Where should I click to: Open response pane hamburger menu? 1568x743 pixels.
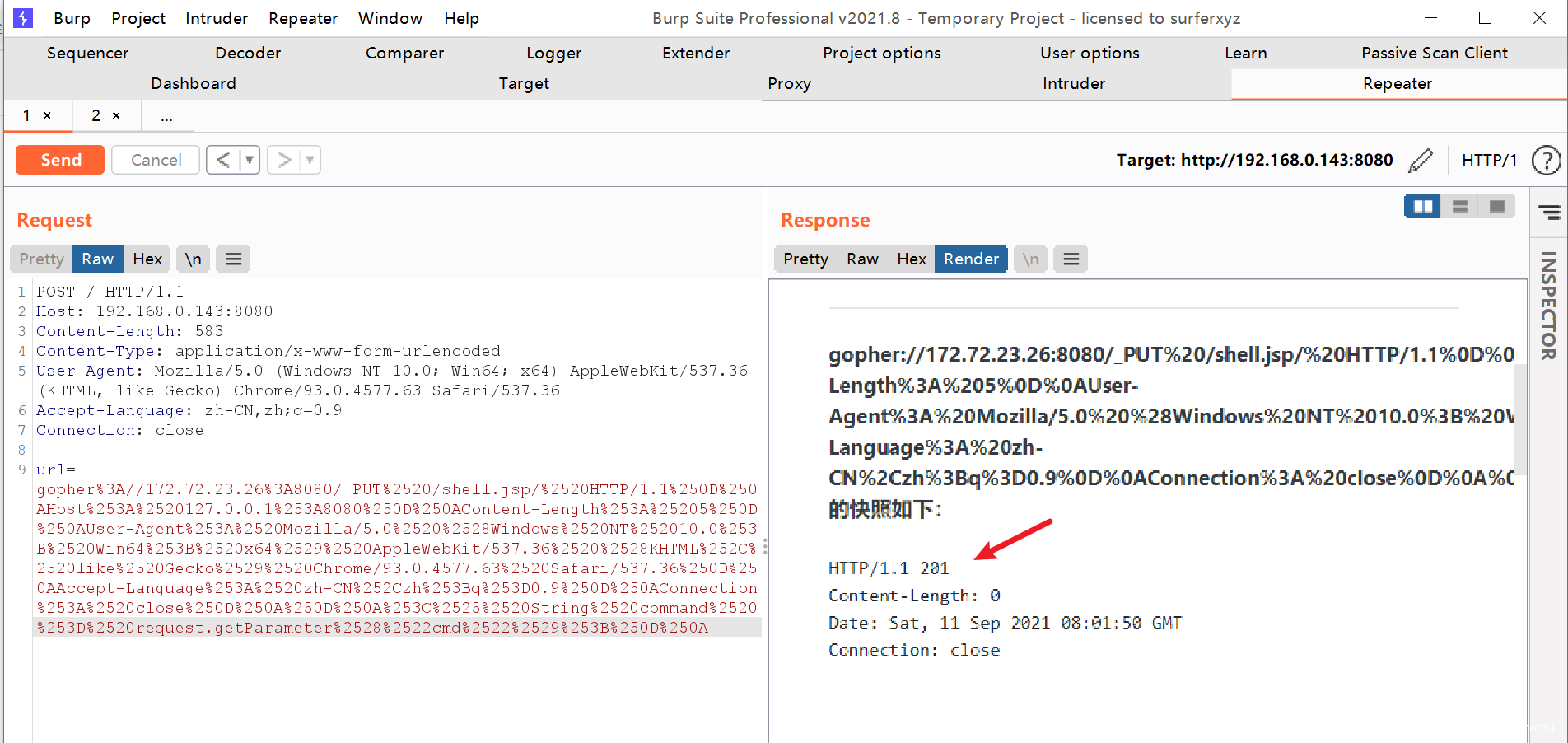tap(1071, 259)
